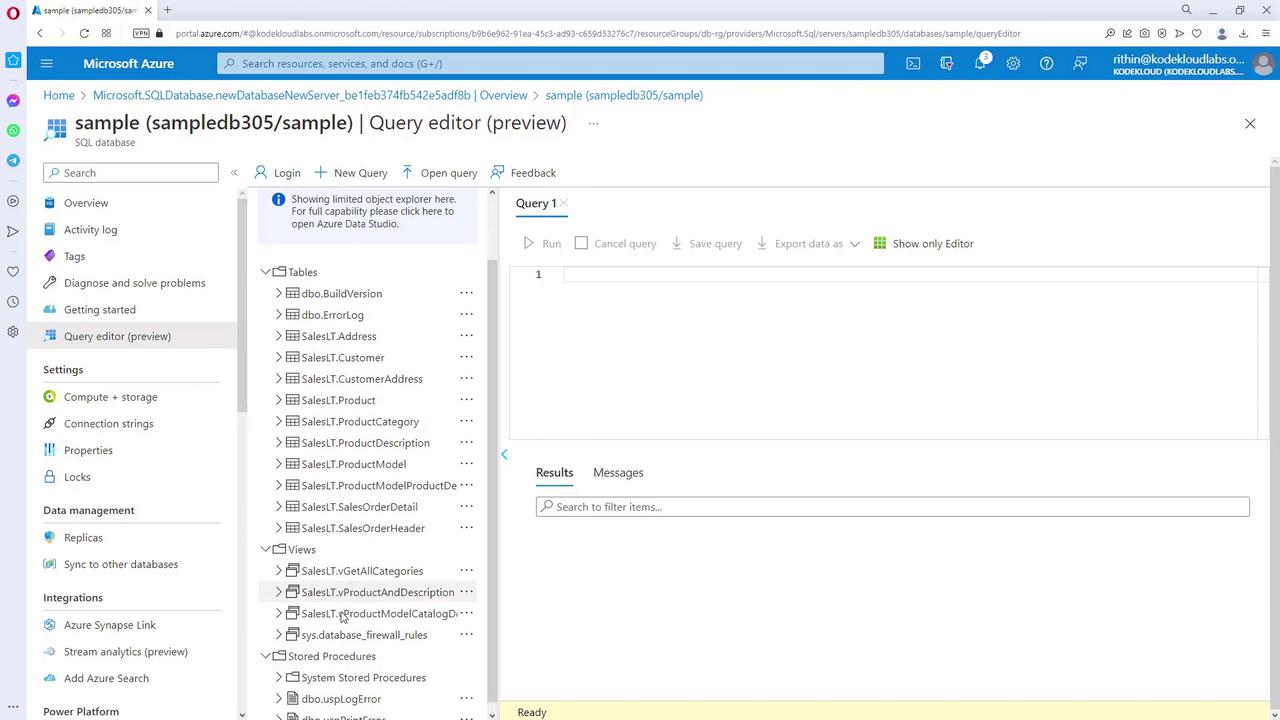Viewport: 1280px width, 720px height.
Task: Open Cloud Shell from the top bar
Action: (913, 63)
